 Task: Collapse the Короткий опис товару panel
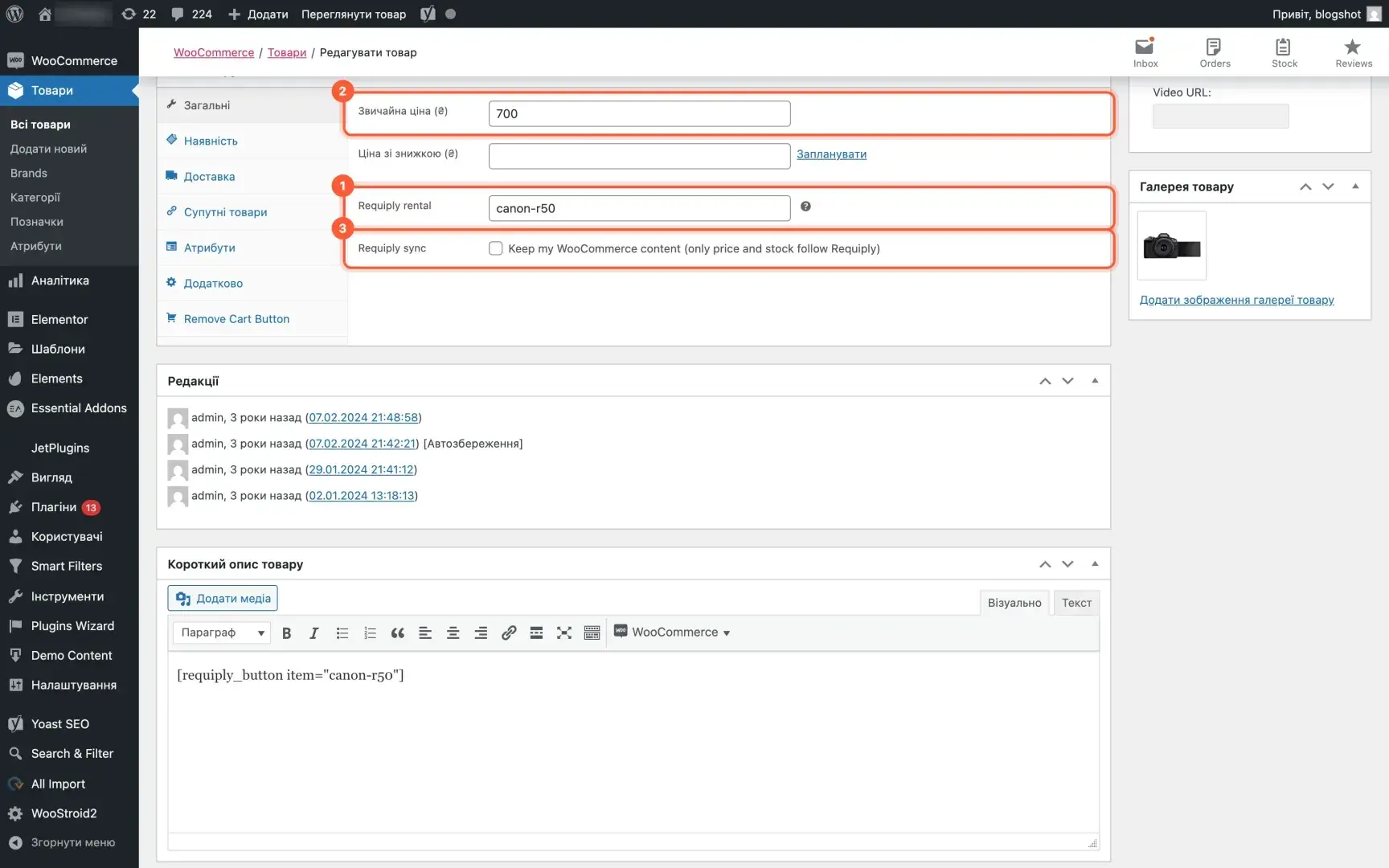tap(1095, 563)
